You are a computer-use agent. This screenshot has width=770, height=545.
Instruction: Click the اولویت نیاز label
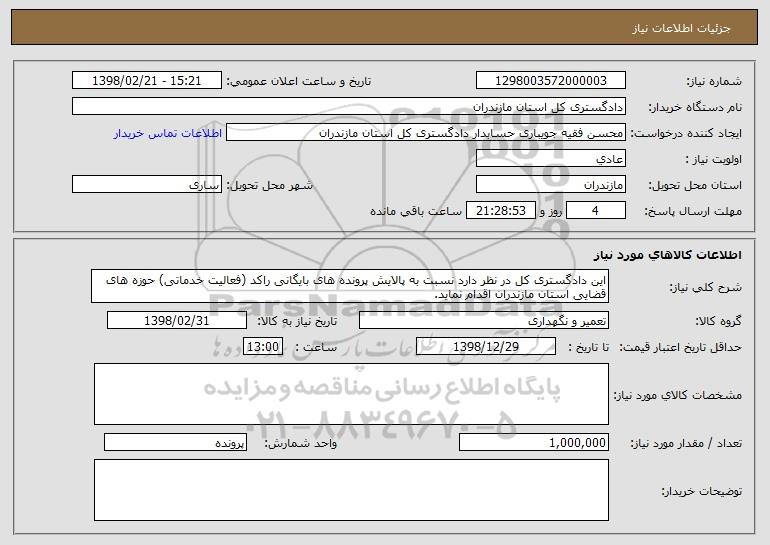click(x=714, y=159)
